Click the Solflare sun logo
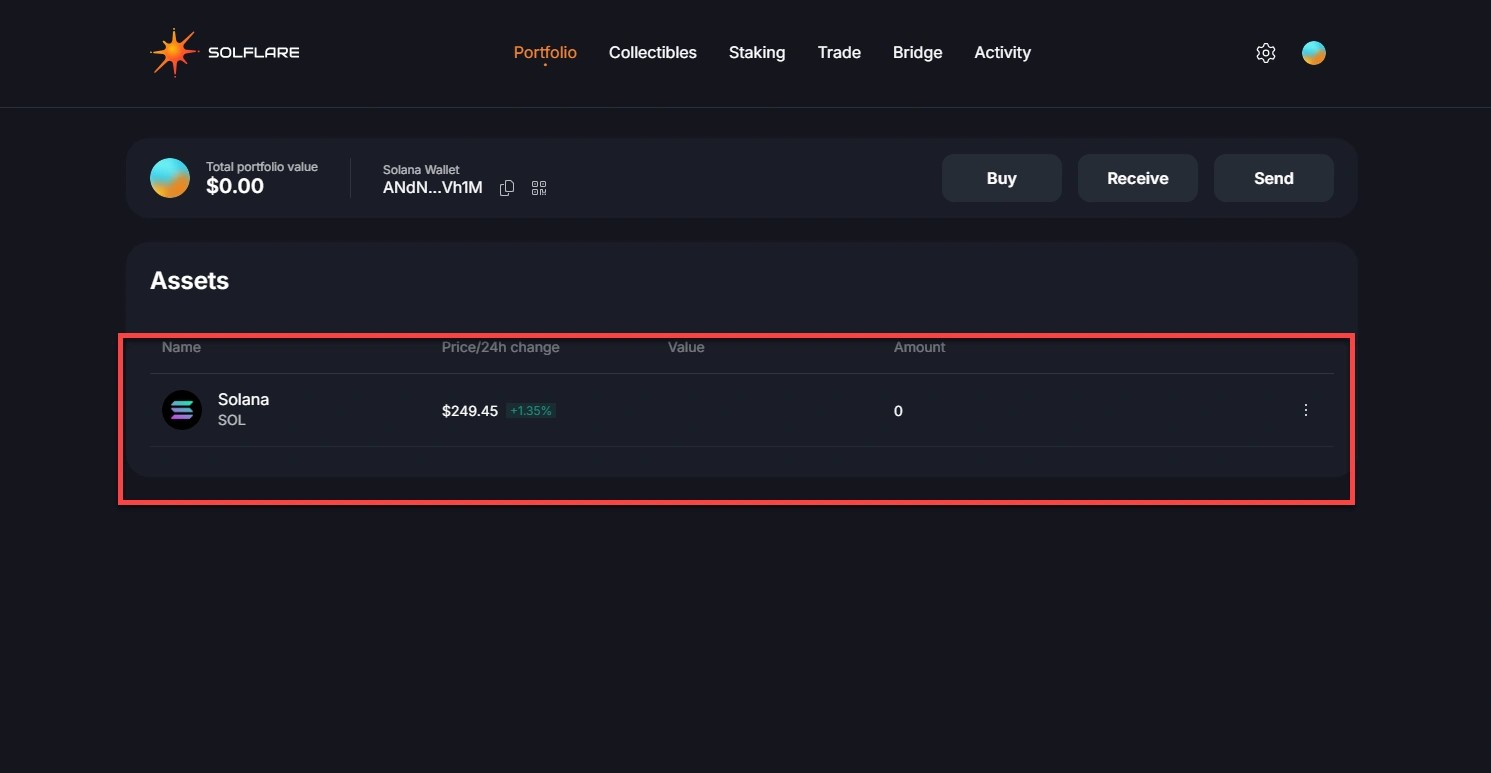 pos(174,53)
